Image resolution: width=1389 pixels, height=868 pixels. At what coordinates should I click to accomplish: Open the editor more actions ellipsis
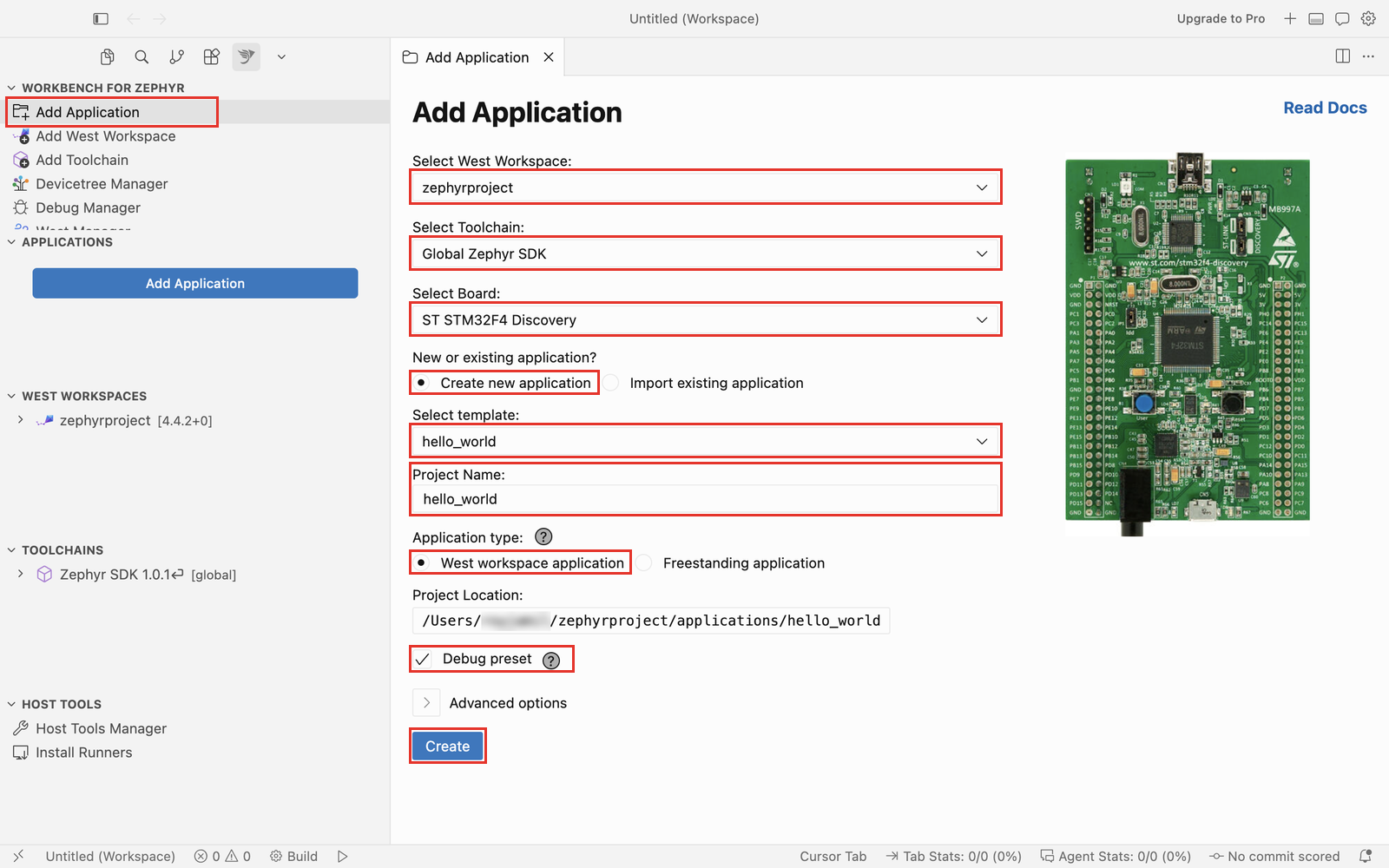[1368, 56]
